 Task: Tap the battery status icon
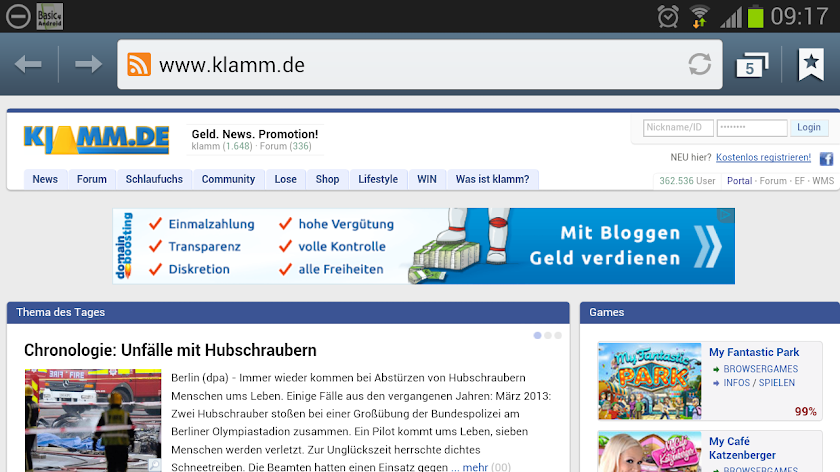(x=755, y=16)
